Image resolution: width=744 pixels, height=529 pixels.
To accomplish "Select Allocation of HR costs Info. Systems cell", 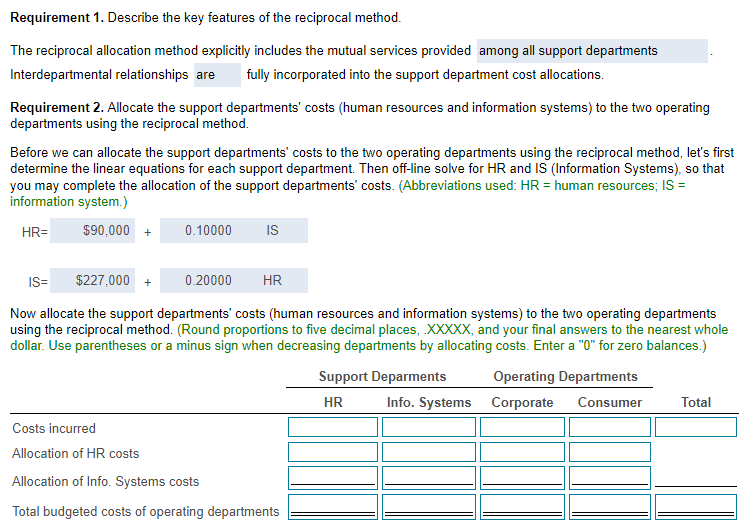I will tap(428, 452).
